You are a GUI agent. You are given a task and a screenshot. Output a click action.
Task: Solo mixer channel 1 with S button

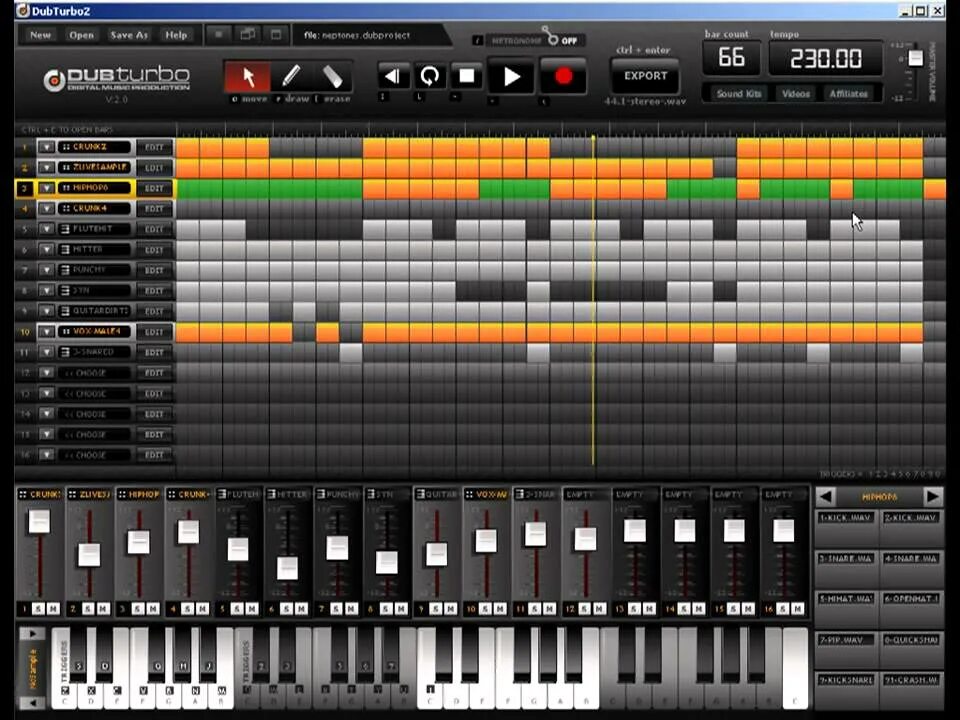(x=39, y=609)
